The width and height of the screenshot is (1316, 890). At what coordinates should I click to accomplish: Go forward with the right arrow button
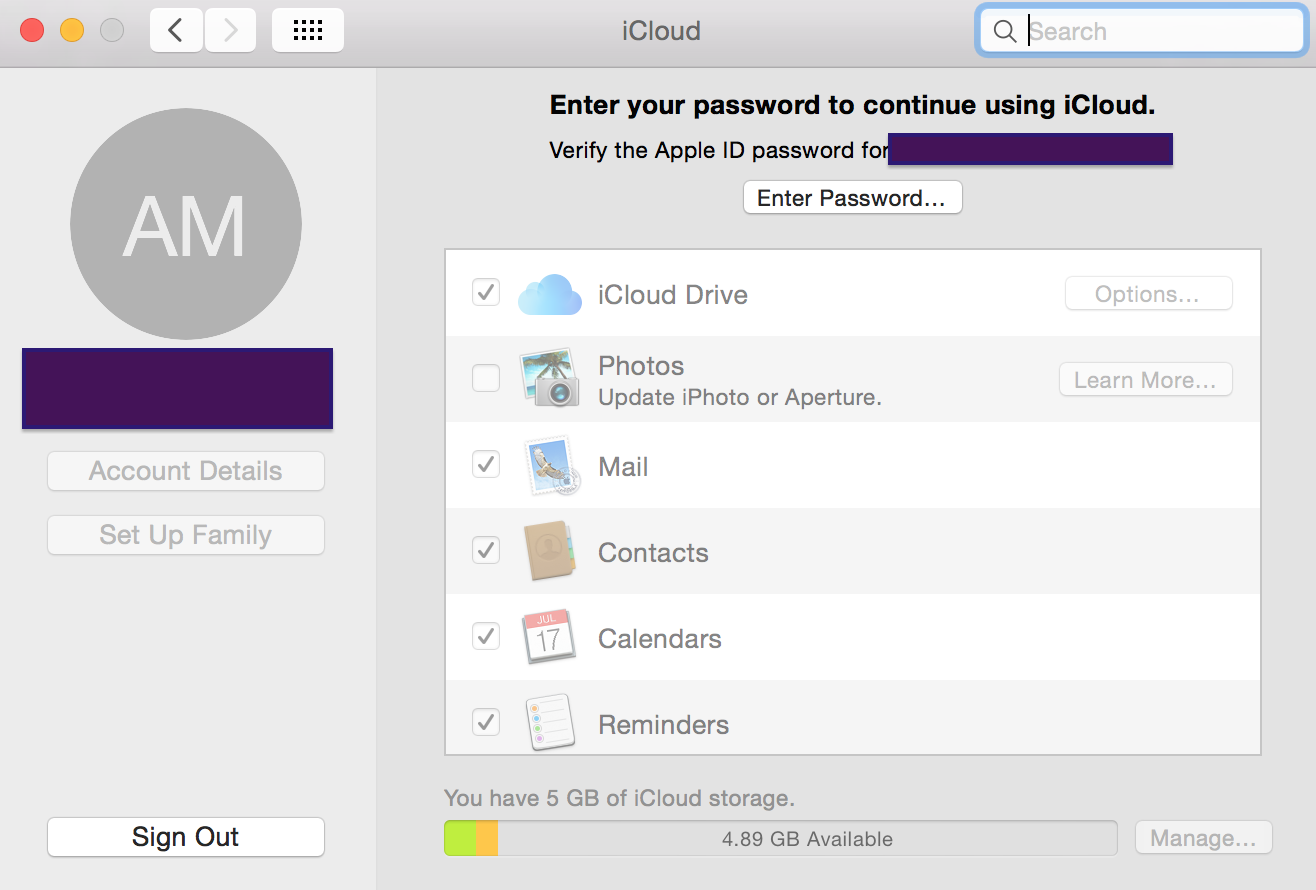[x=231, y=30]
